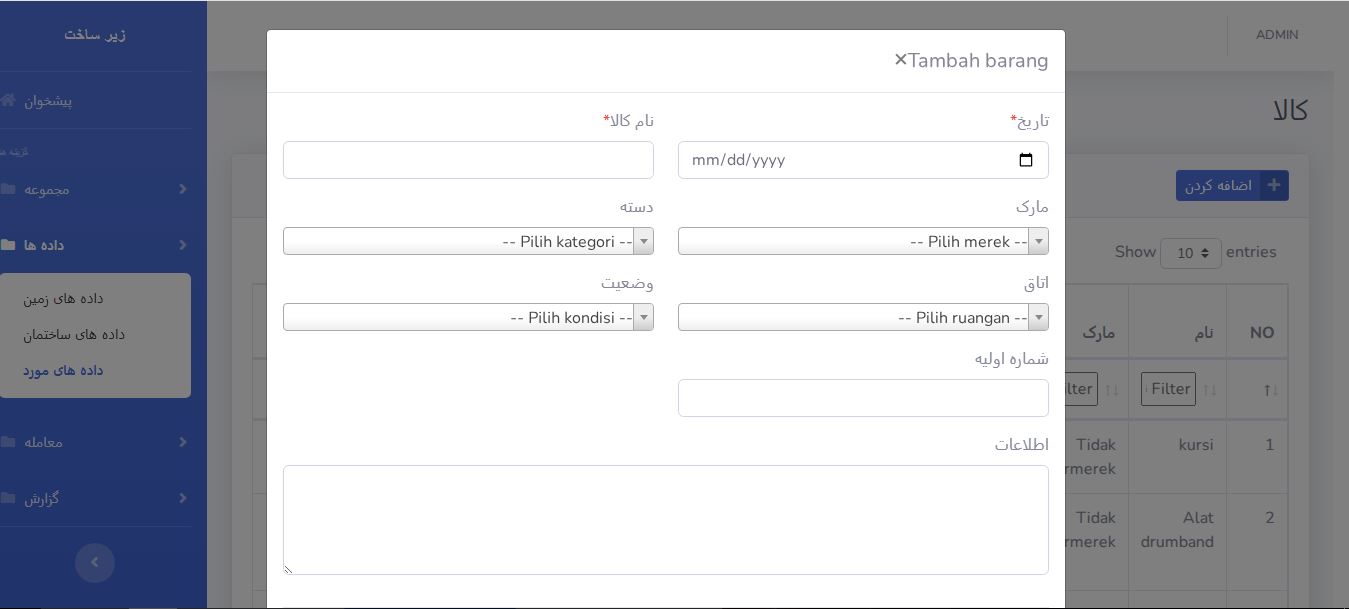Click the sort arrows in NO column
1349x609 pixels.
[x=1270, y=390]
